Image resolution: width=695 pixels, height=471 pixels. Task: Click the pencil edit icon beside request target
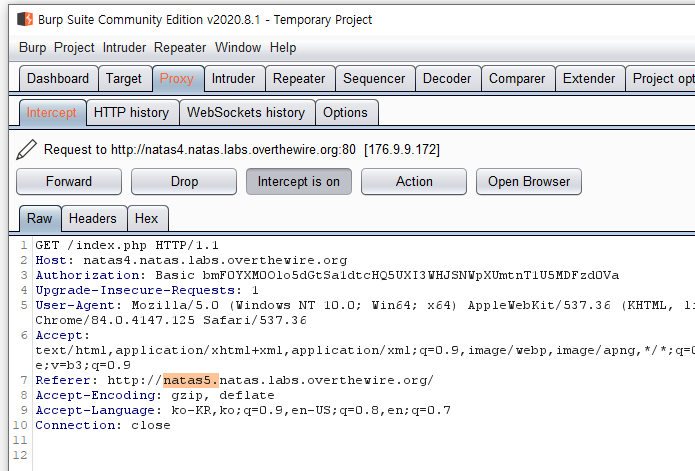tap(26, 149)
